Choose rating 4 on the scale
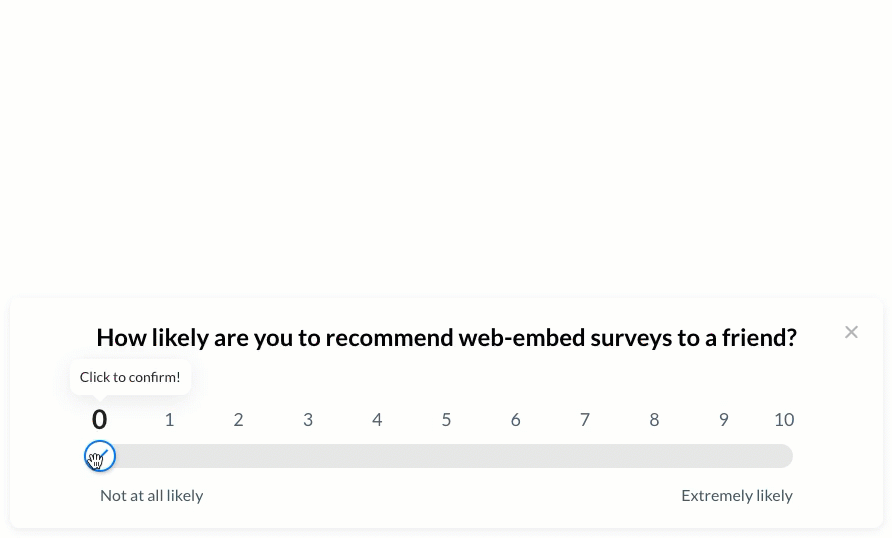The image size is (892, 538). [x=377, y=420]
